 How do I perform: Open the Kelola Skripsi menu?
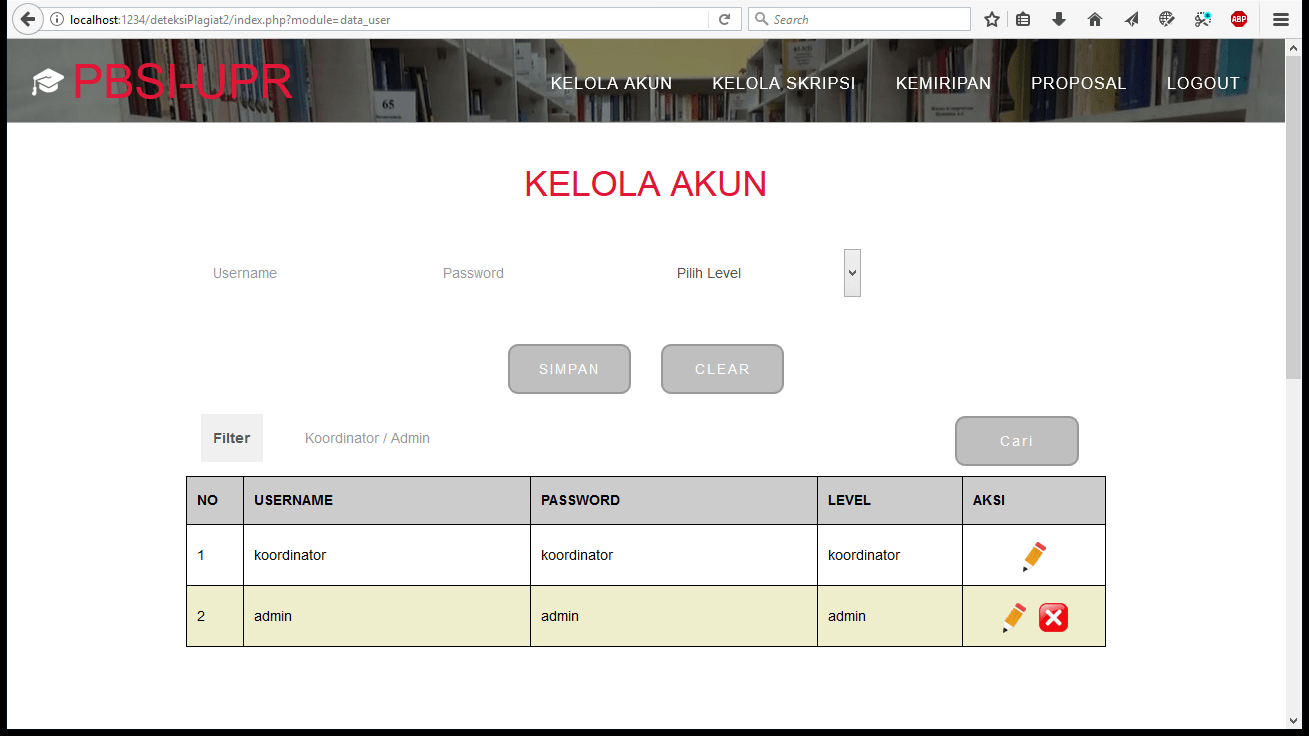point(783,83)
